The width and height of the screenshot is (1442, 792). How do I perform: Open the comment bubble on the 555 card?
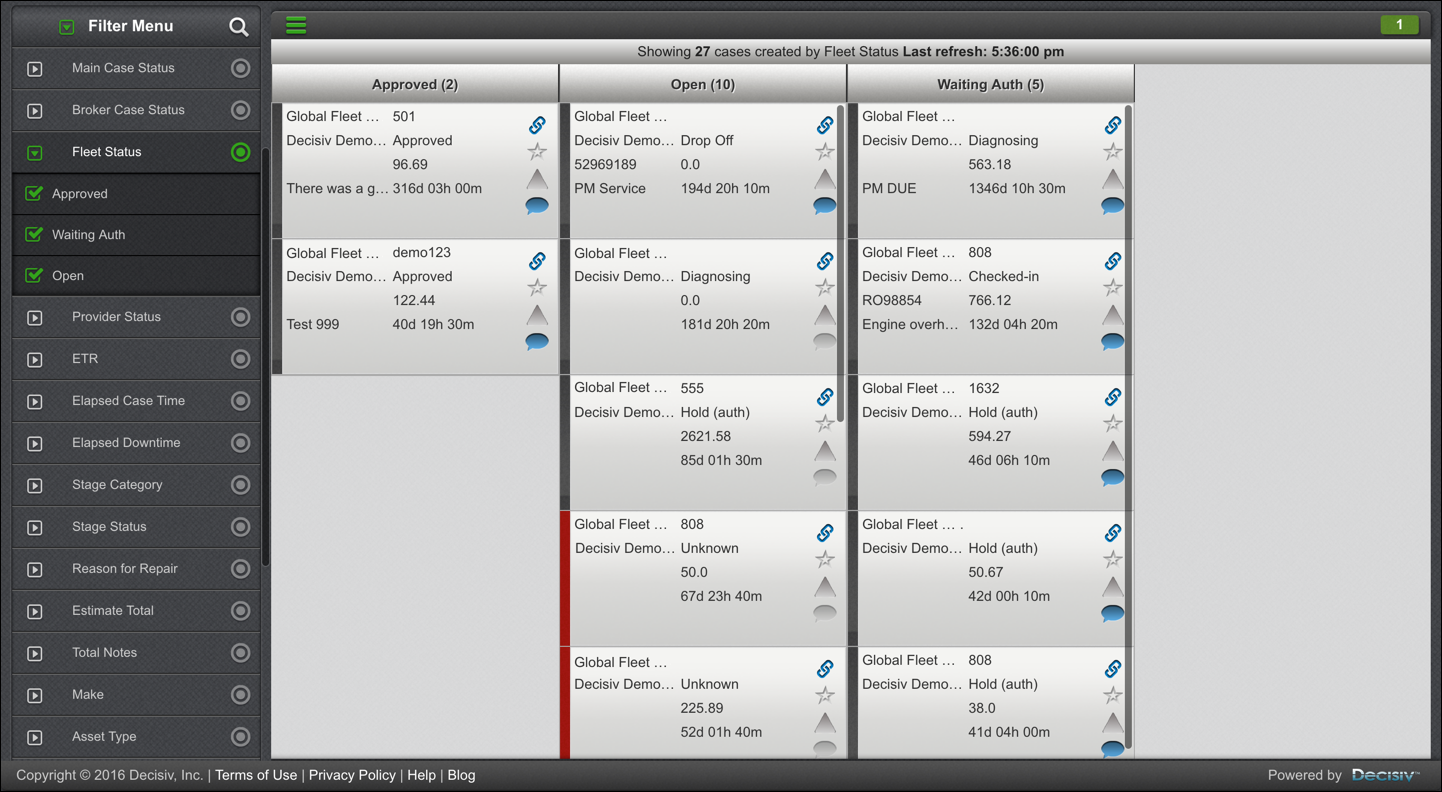825,478
